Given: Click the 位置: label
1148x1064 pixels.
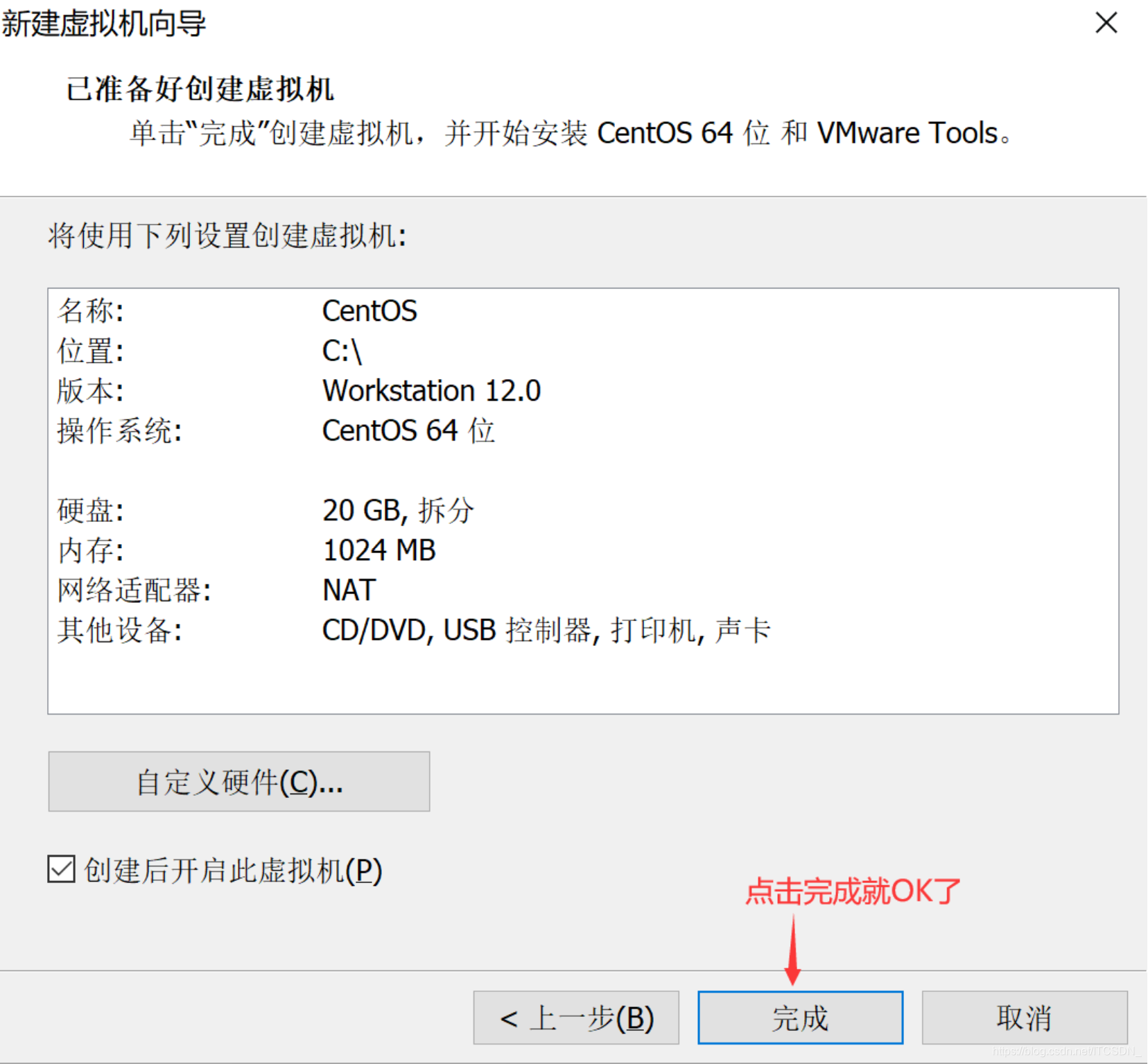Looking at the screenshot, I should pyautogui.click(x=90, y=351).
